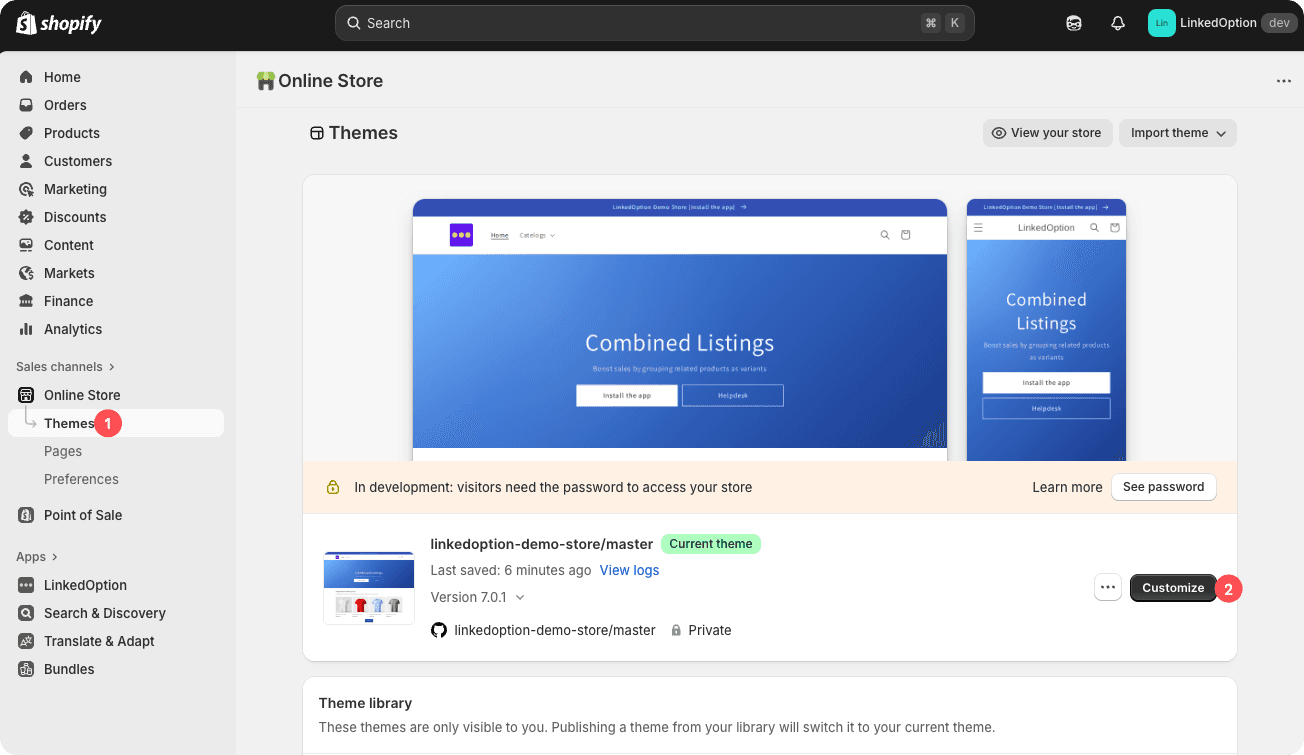Follow the Learn more link
The image size is (1304, 755).
pyautogui.click(x=1067, y=487)
